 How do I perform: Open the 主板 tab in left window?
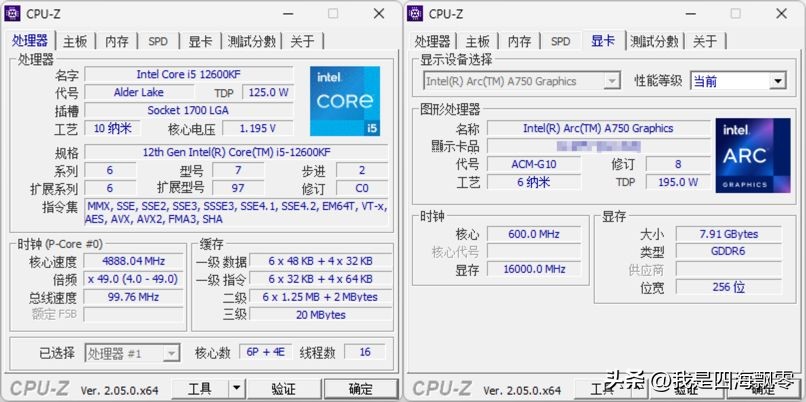(x=75, y=42)
